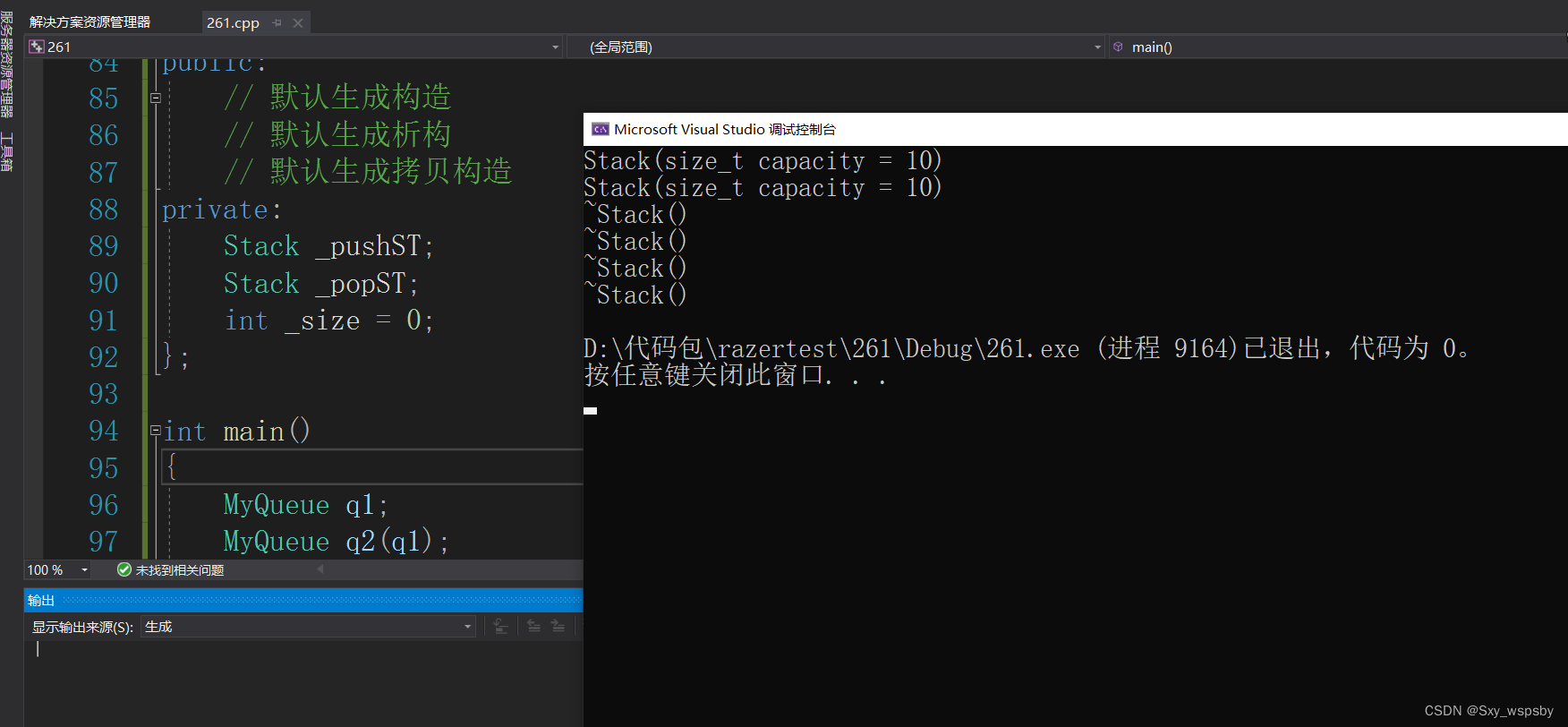This screenshot has height=727, width=1568.
Task: Click the comment '// 默认生成构造' on line 85
Action: click(337, 97)
